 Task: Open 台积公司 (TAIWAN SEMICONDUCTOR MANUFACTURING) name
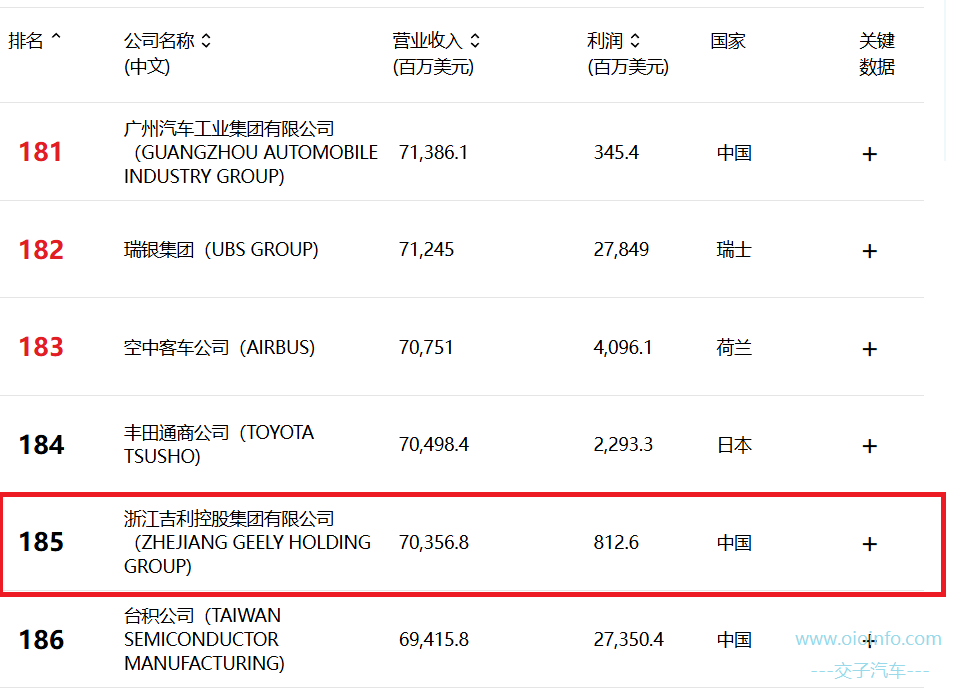tap(204, 639)
